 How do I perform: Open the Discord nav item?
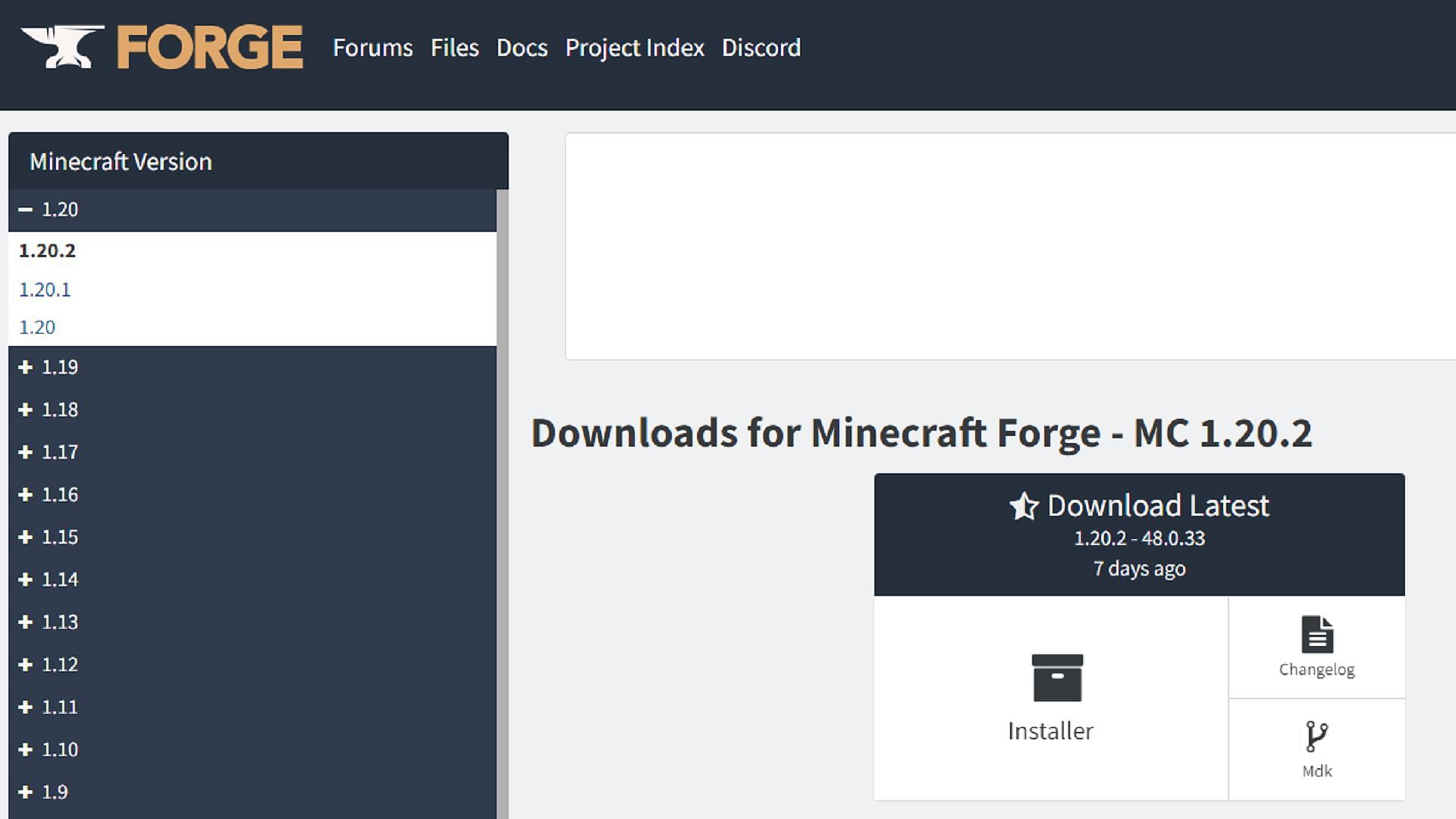pos(761,48)
